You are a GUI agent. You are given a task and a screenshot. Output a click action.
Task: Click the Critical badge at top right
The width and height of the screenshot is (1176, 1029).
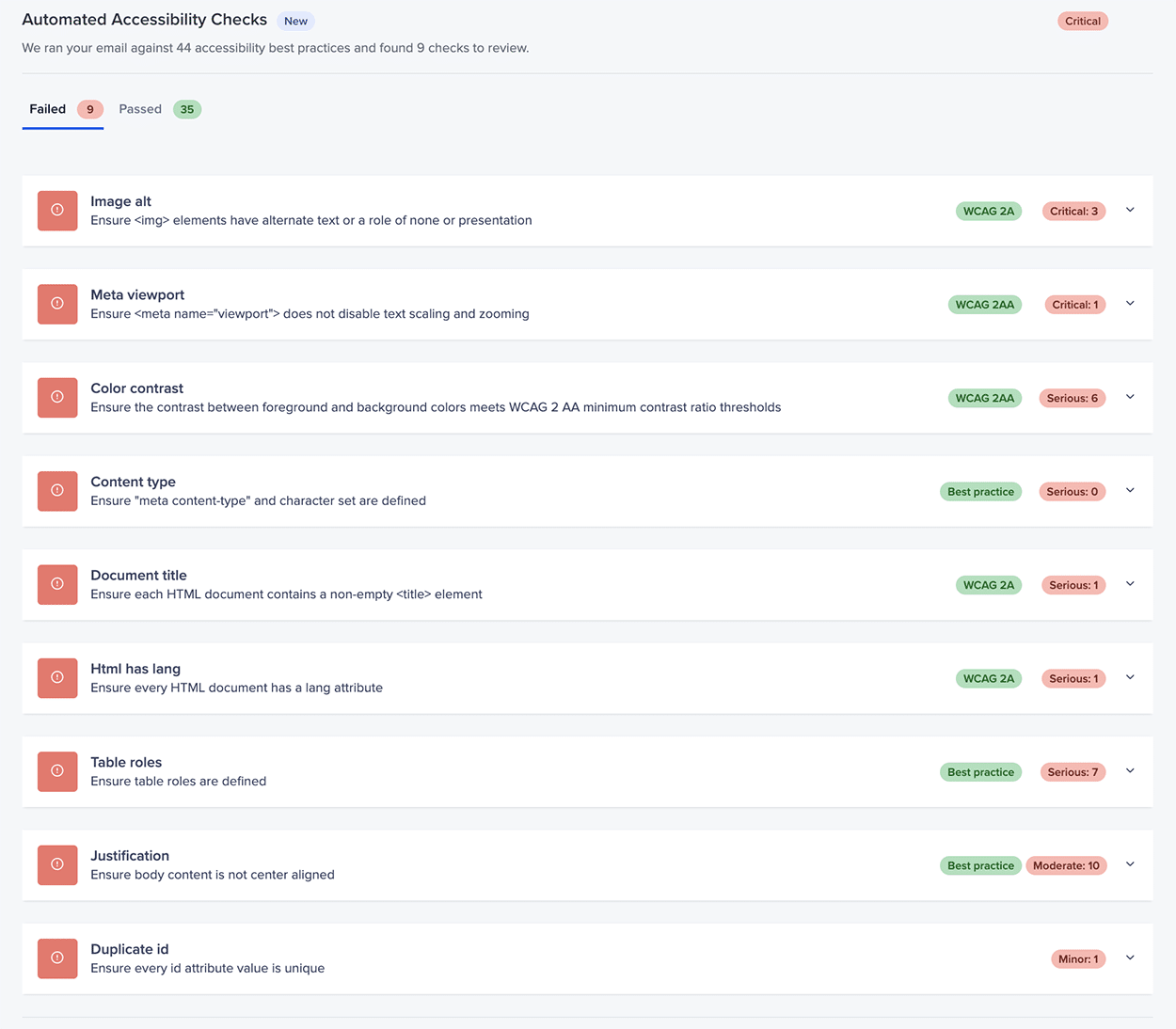(1082, 20)
